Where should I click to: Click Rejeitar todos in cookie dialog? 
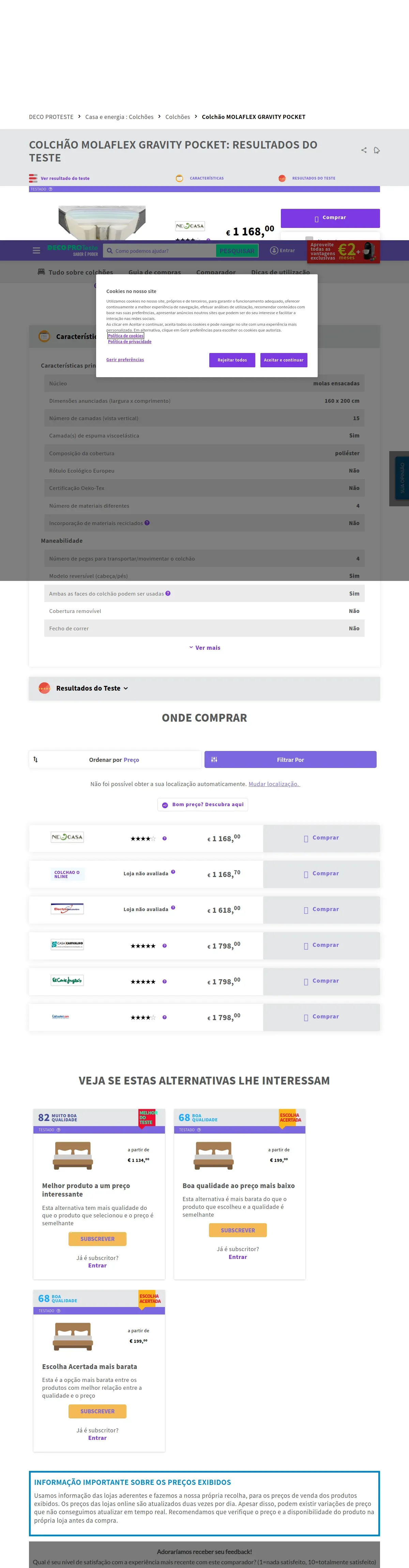click(232, 360)
